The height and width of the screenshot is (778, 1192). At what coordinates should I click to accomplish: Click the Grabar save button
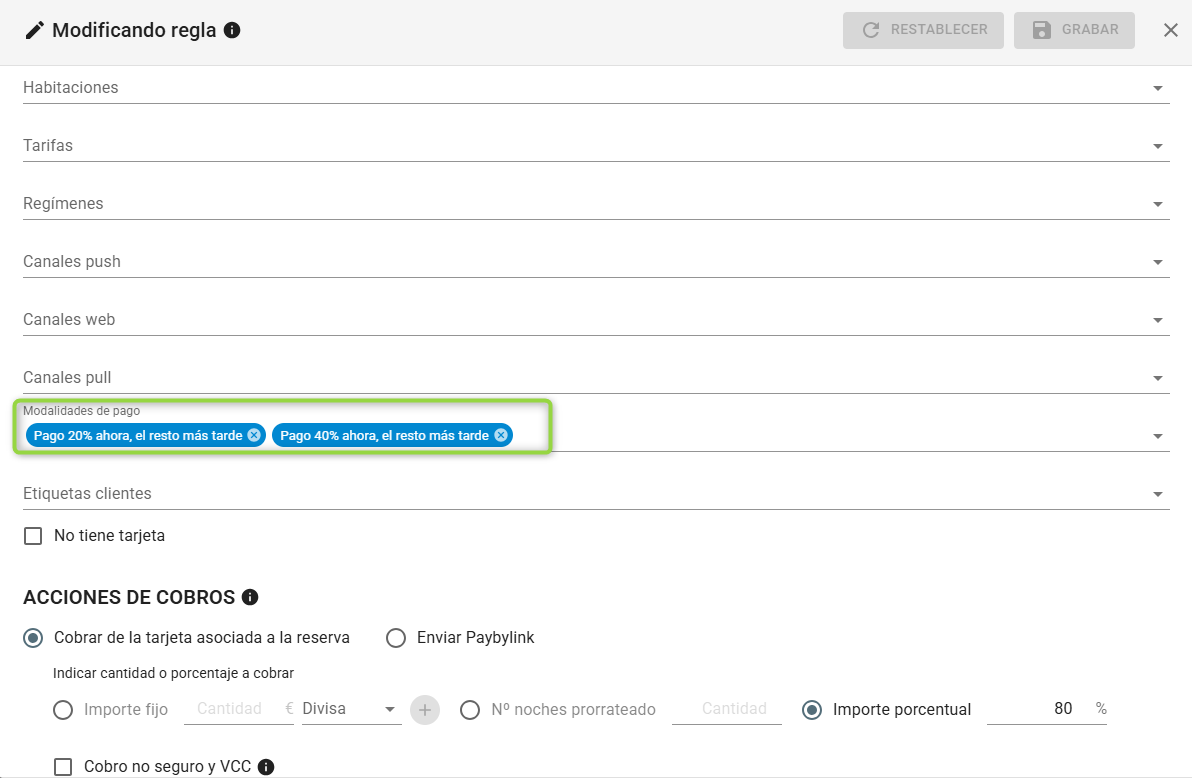[x=1074, y=30]
